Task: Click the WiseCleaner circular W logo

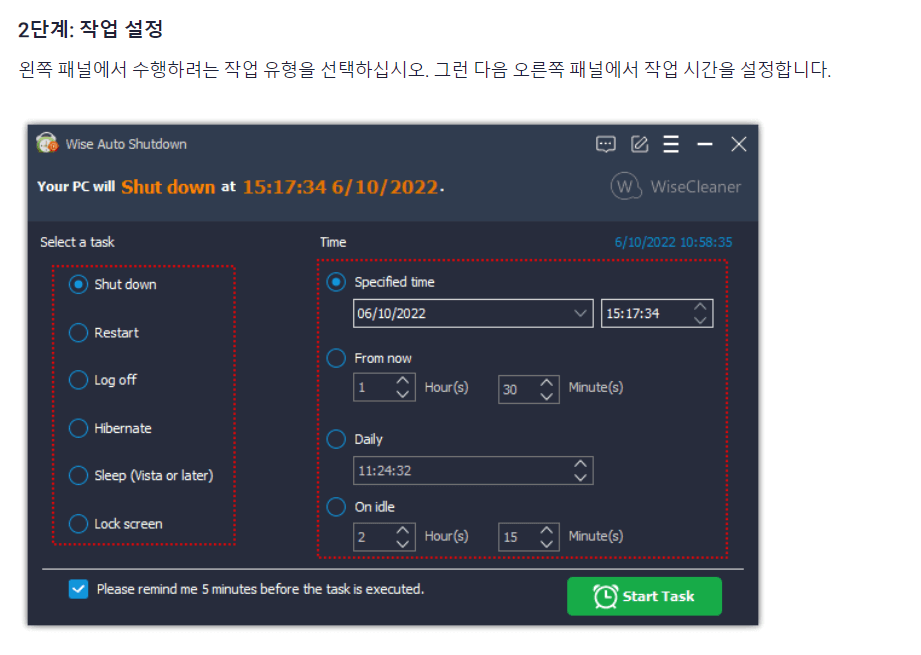Action: (625, 186)
